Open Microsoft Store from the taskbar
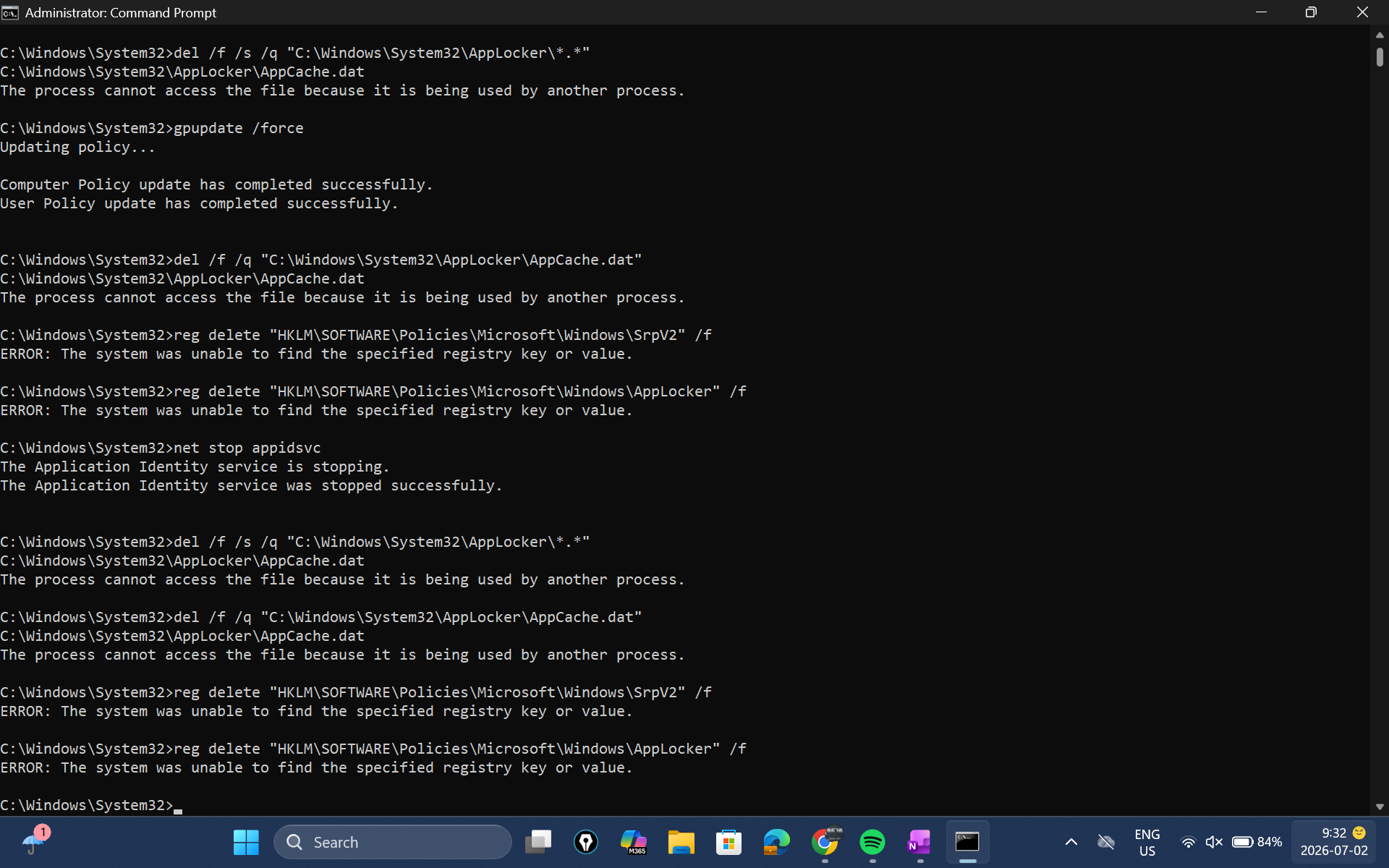 (x=729, y=842)
